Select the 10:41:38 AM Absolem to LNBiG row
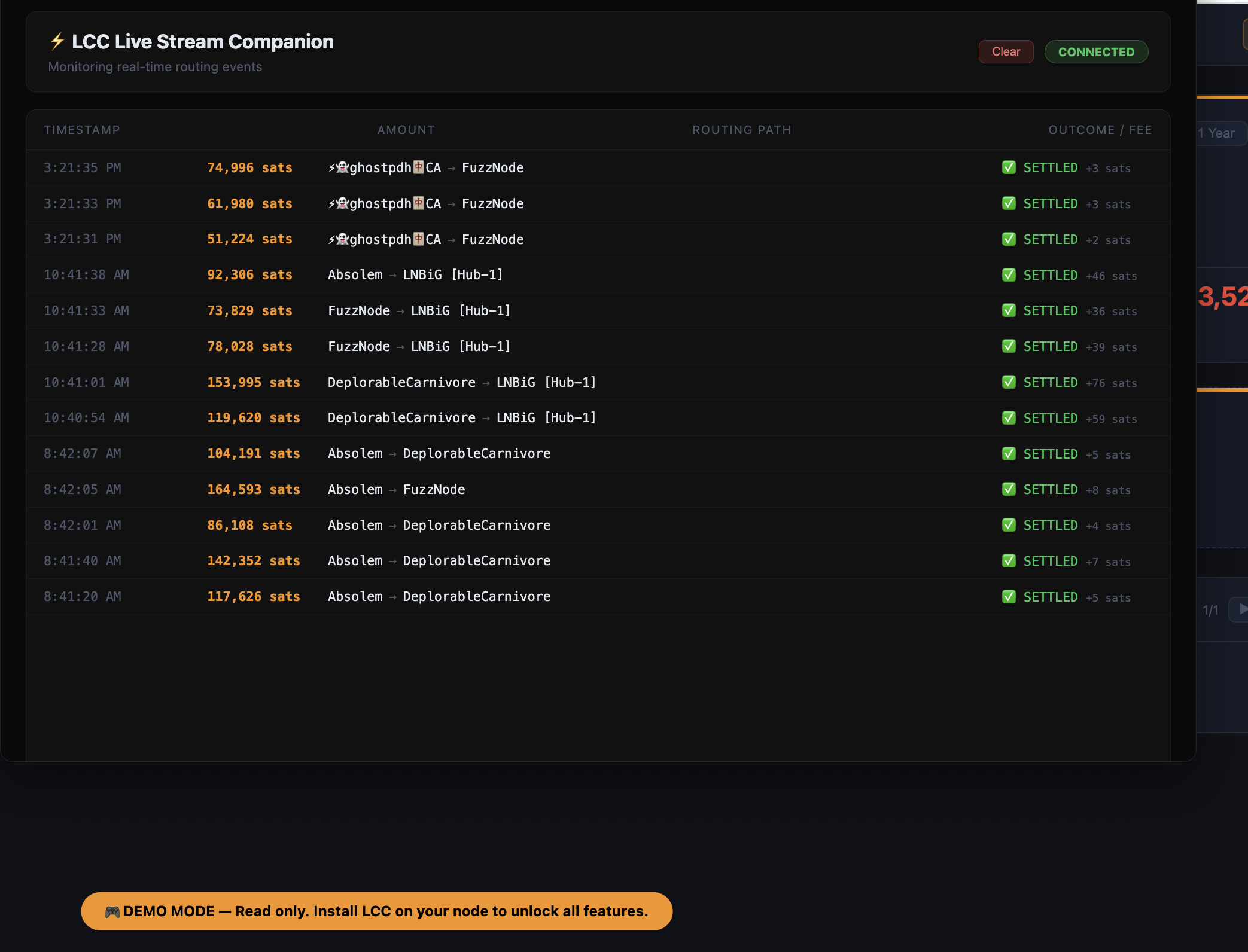 [598, 275]
